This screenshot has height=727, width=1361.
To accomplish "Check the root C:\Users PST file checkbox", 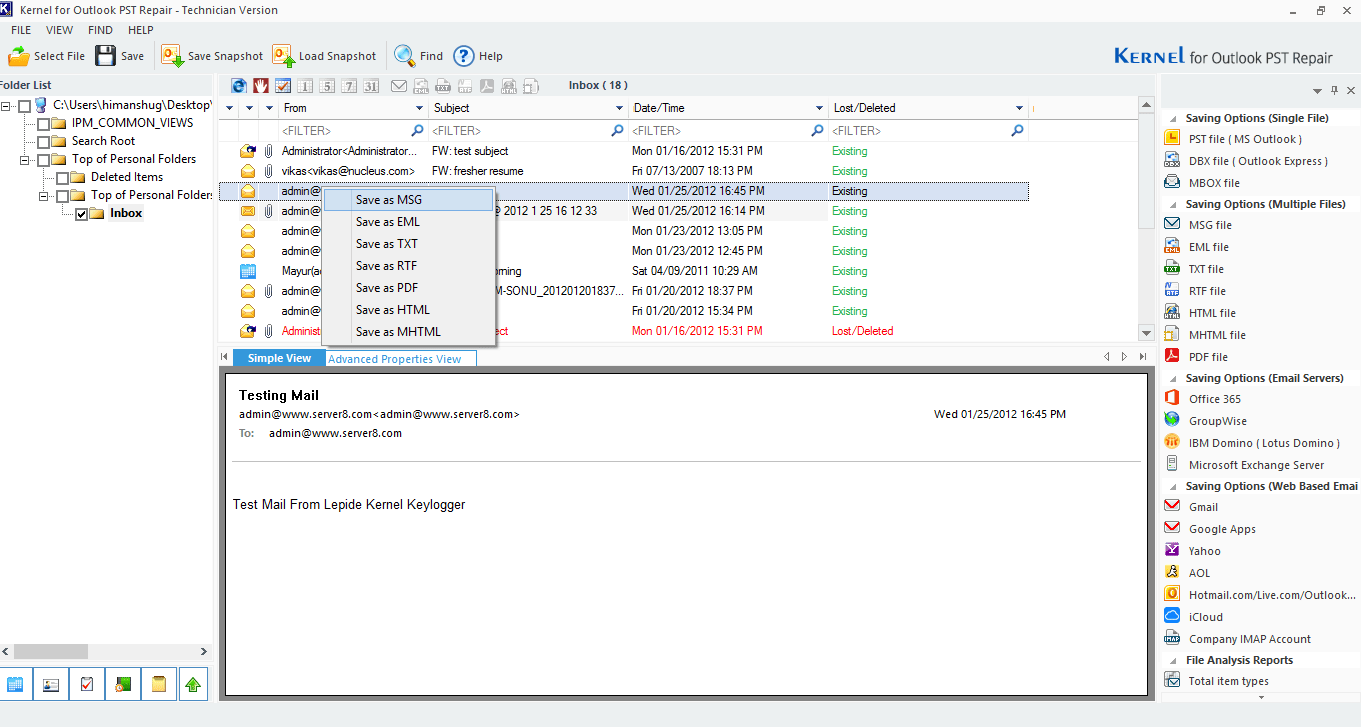I will (25, 105).
